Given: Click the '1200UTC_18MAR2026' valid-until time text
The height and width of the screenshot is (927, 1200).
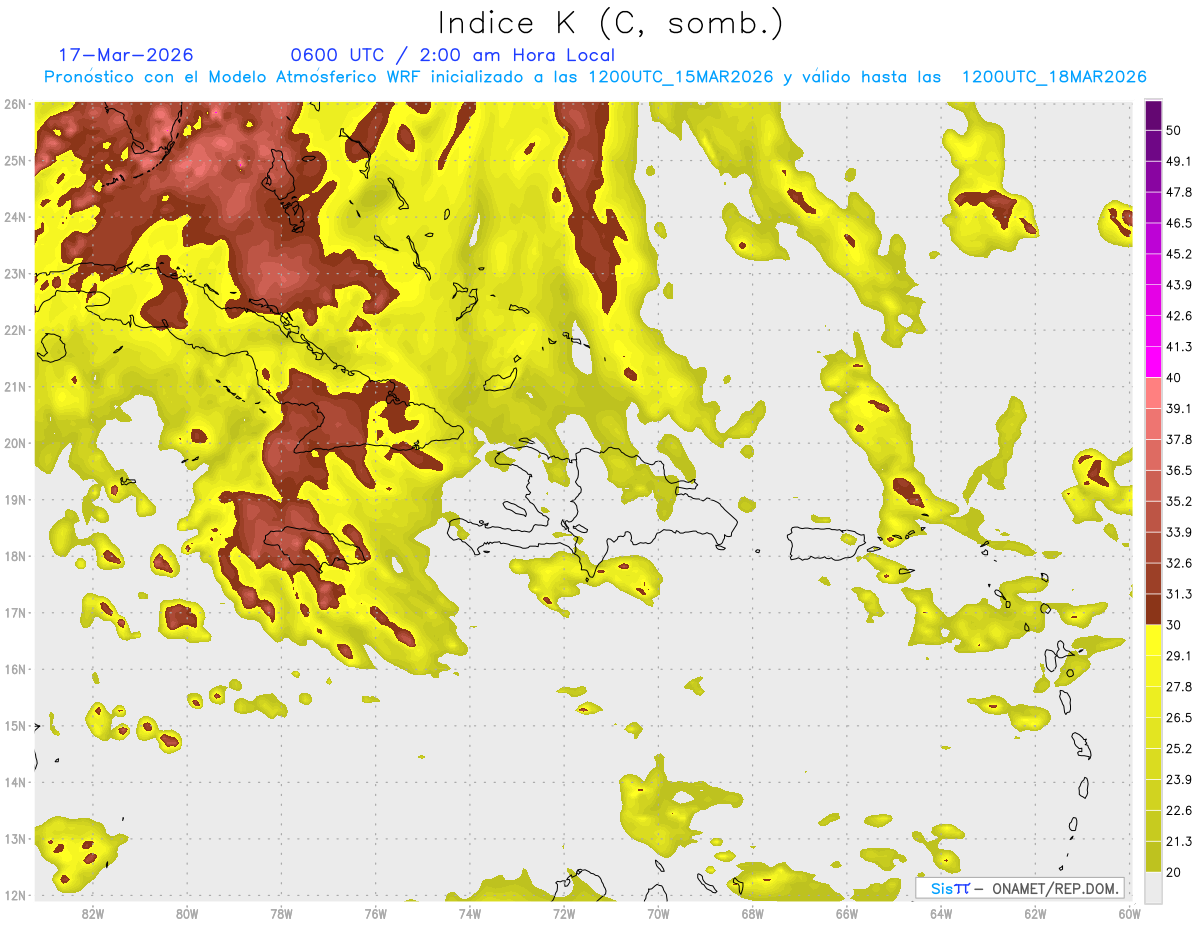Looking at the screenshot, I should pyautogui.click(x=1053, y=77).
